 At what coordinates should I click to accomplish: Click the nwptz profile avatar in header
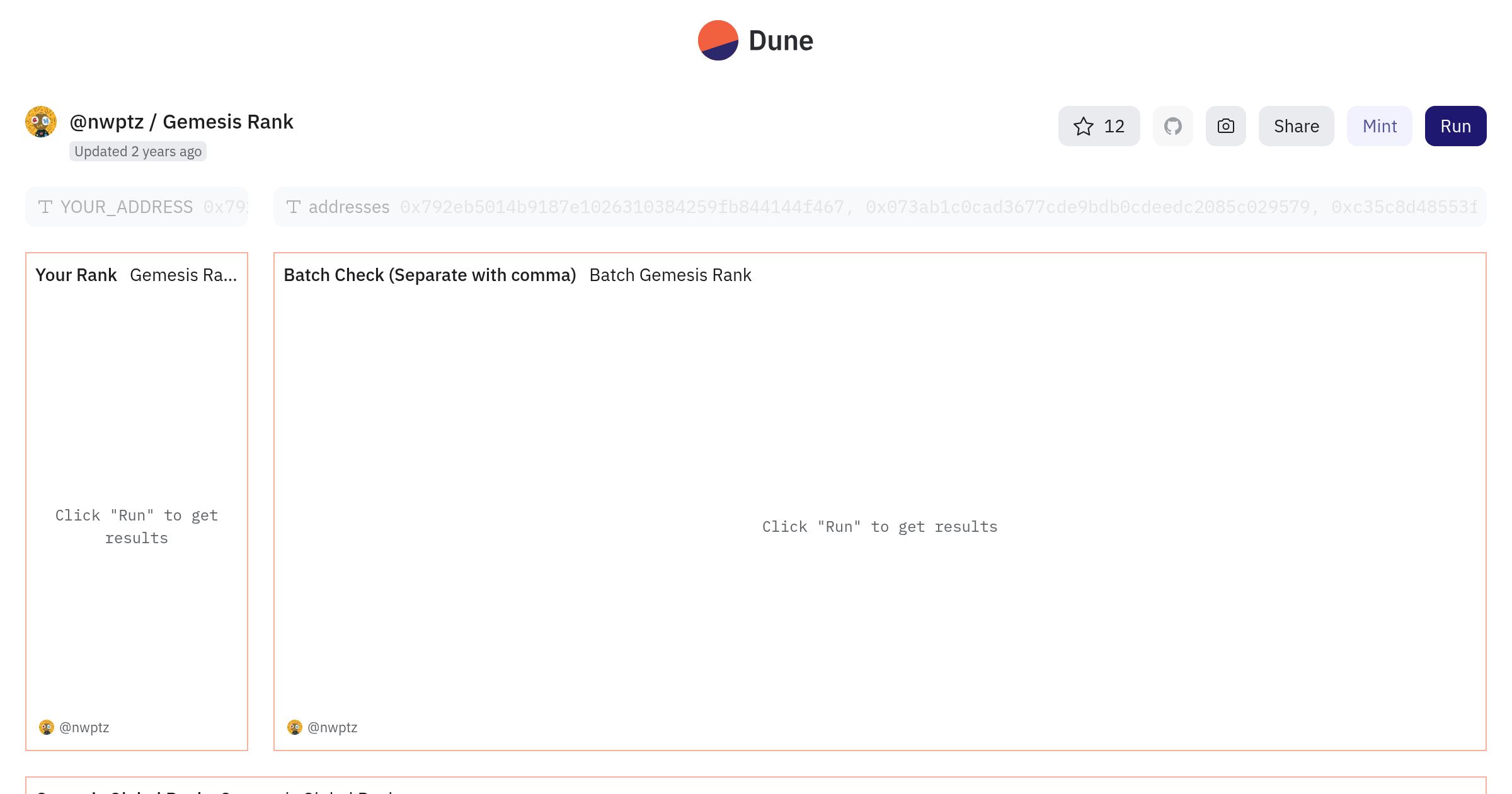click(x=41, y=122)
